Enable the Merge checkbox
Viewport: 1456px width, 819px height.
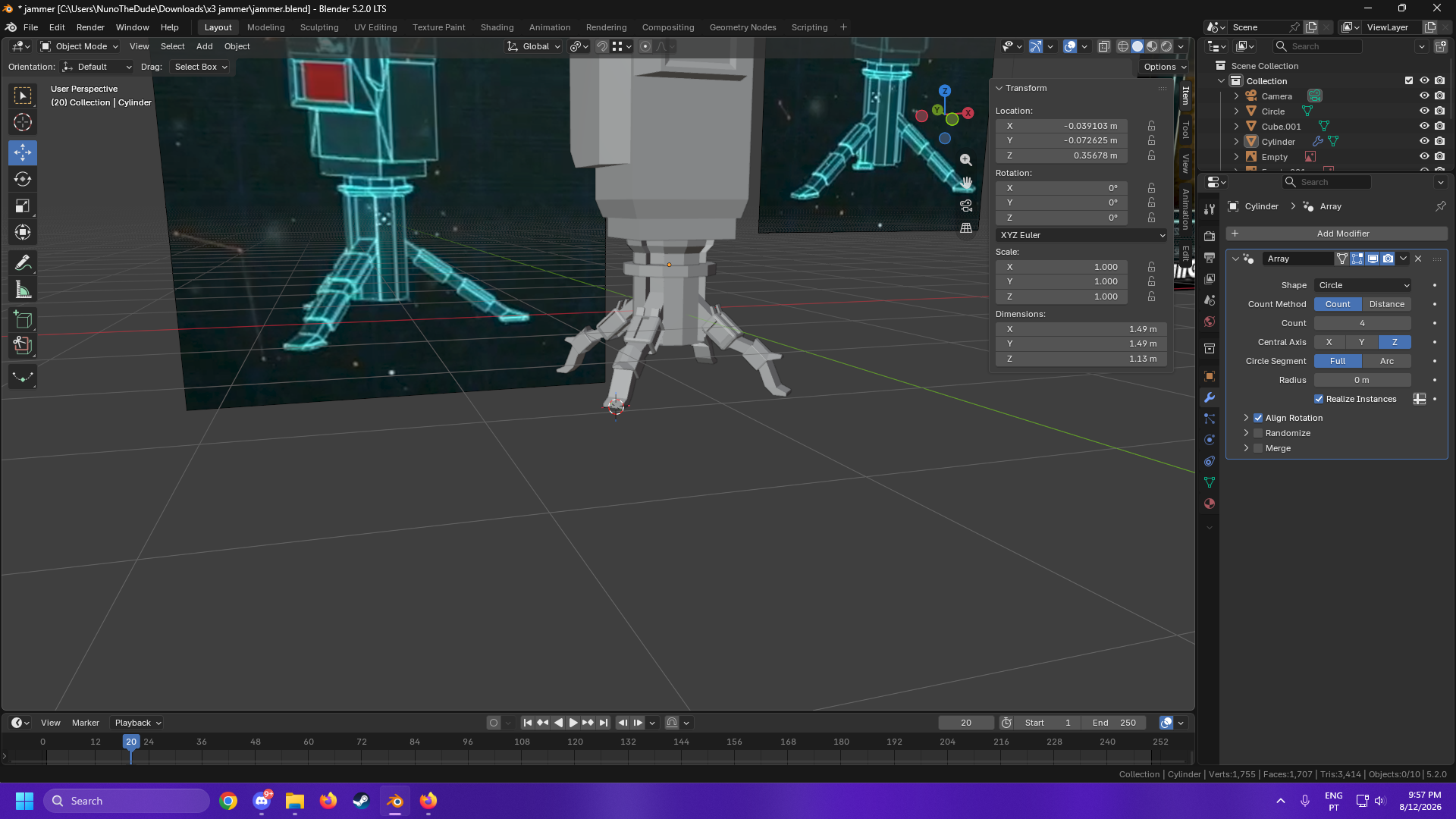(x=1258, y=448)
